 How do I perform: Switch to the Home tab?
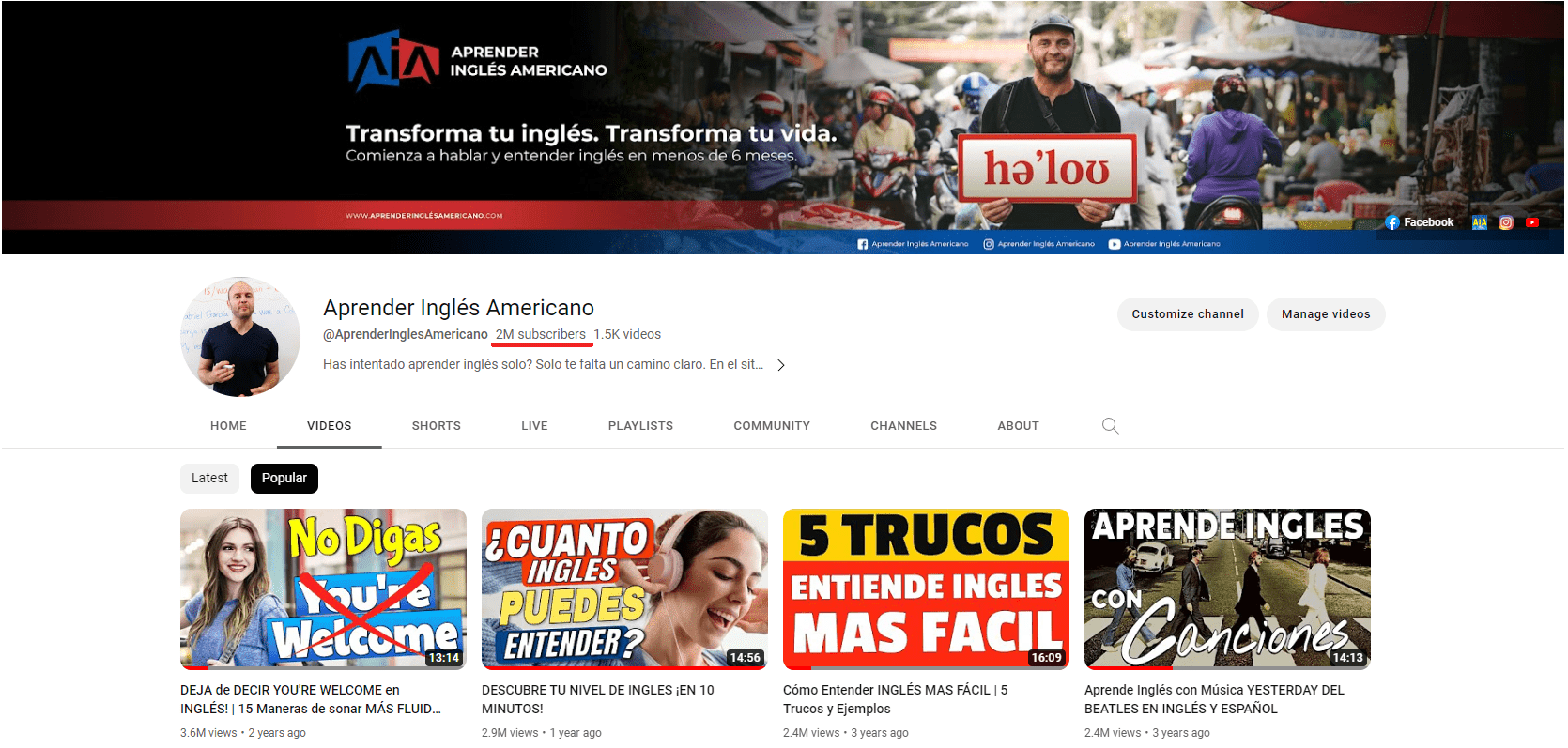pyautogui.click(x=228, y=426)
